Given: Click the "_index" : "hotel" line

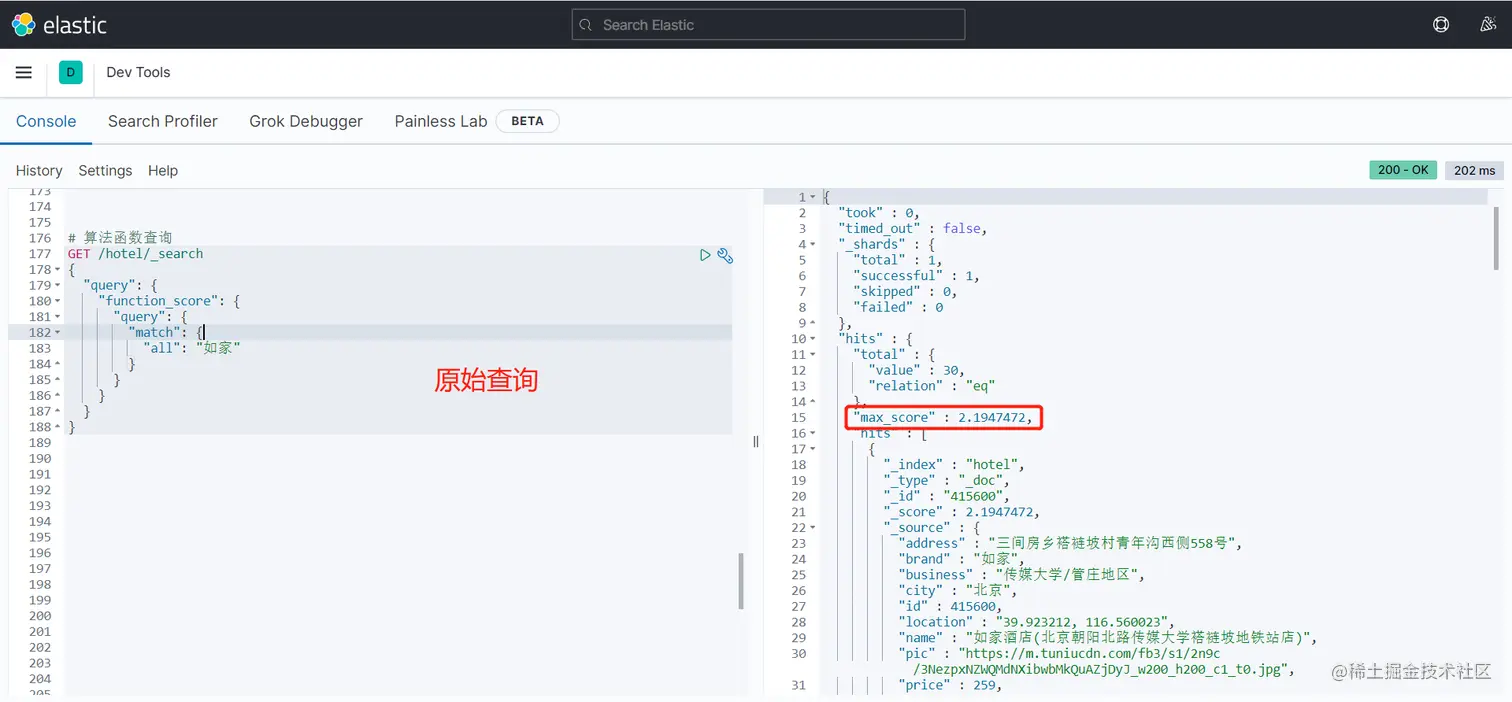Looking at the screenshot, I should click(954, 464).
